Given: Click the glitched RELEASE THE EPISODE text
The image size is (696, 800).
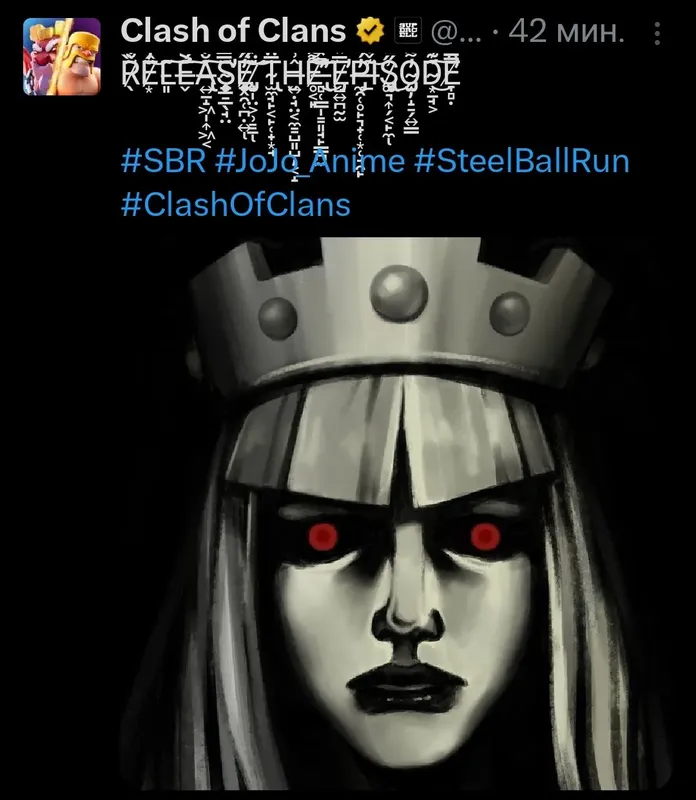Looking at the screenshot, I should [x=291, y=72].
